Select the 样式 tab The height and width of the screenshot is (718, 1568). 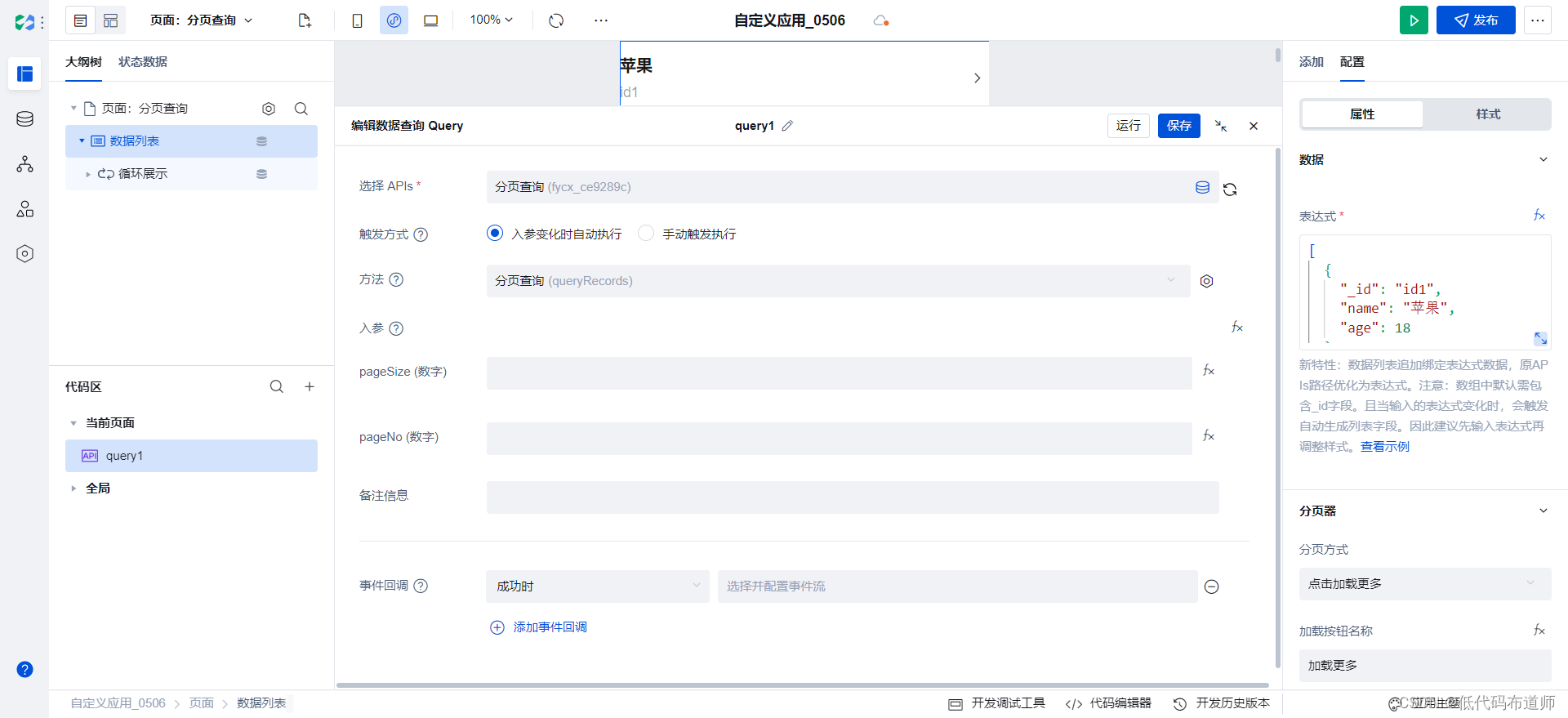[x=1488, y=114]
